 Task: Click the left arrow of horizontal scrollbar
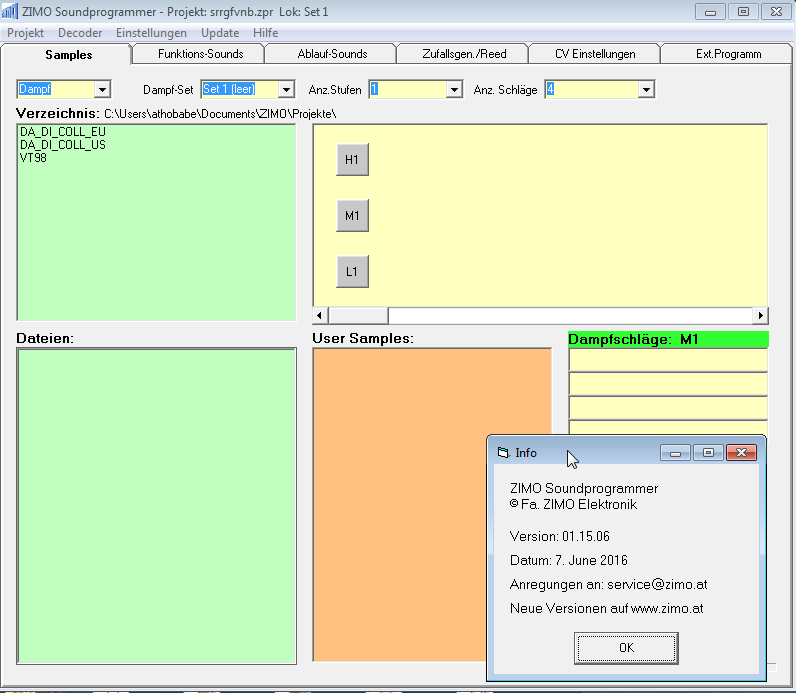point(320,315)
